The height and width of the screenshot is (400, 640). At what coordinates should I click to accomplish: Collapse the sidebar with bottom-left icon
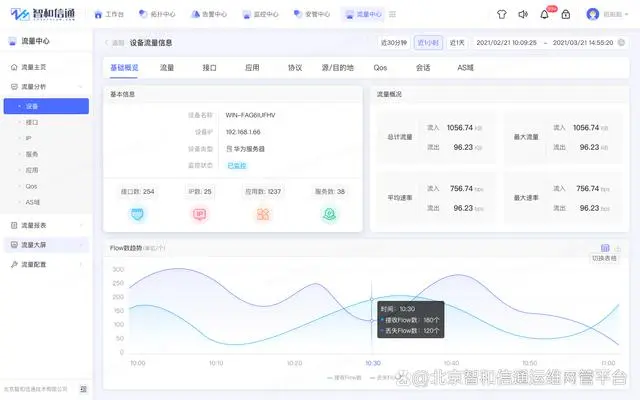(x=83, y=389)
